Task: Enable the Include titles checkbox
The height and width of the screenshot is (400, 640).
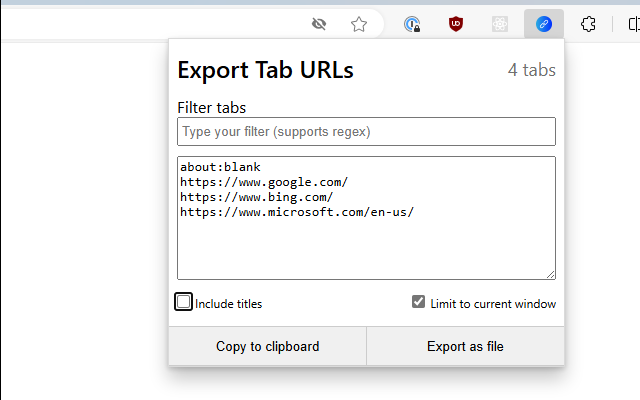Action: tap(184, 302)
